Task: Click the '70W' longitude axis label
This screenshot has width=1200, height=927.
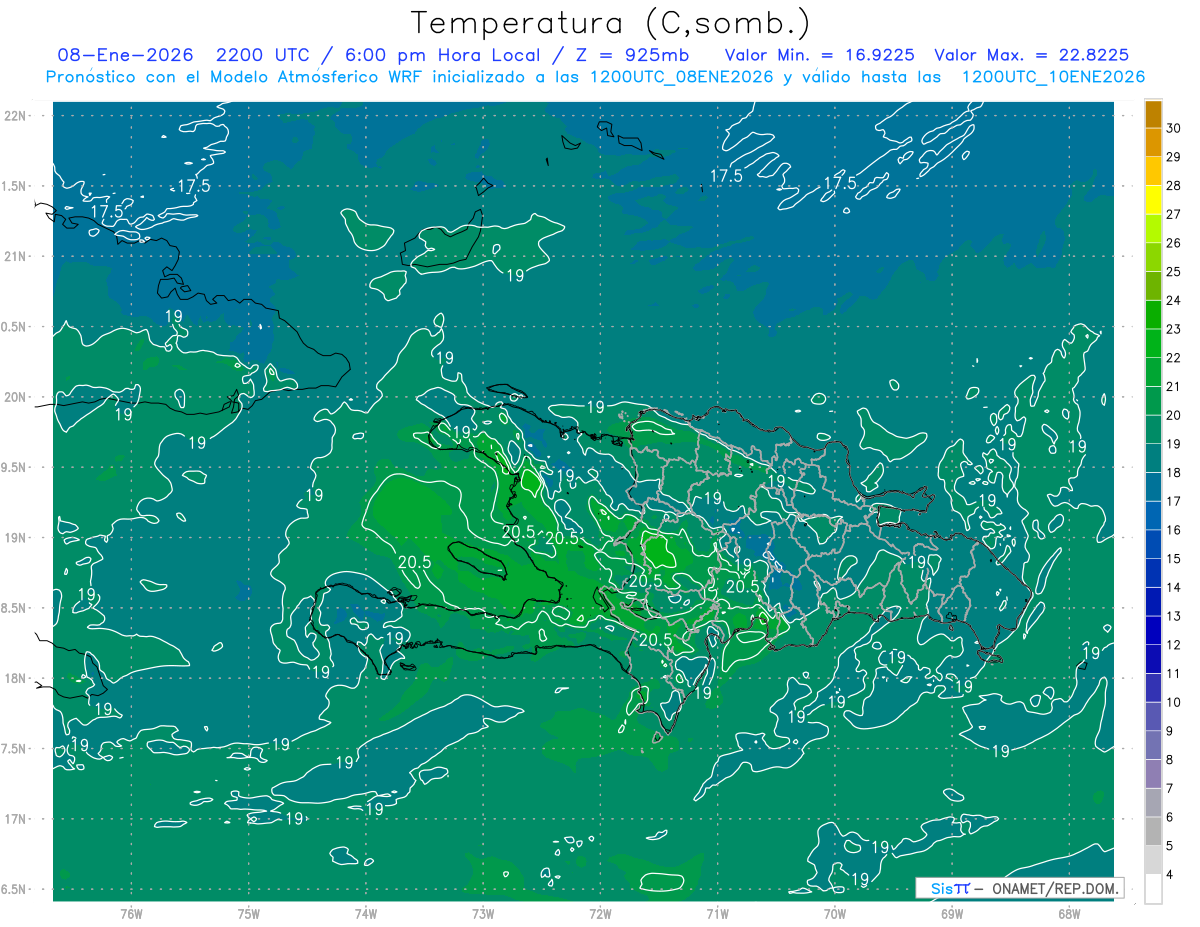Action: (x=834, y=914)
